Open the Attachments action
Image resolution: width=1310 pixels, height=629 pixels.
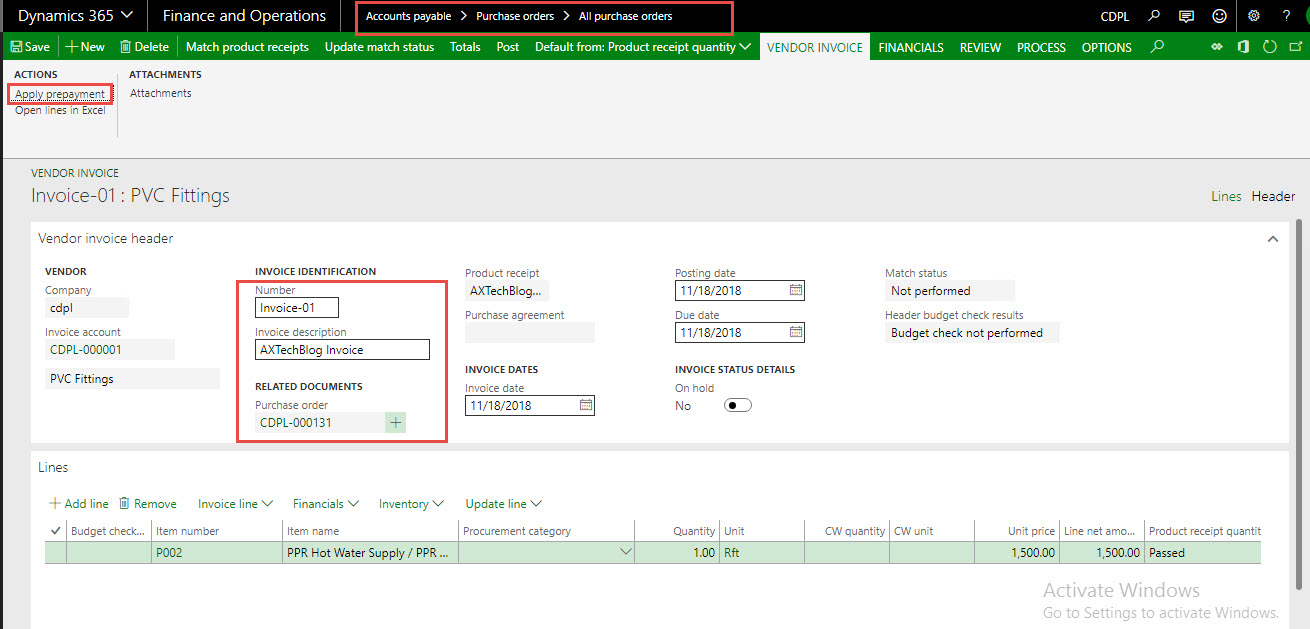tap(161, 93)
